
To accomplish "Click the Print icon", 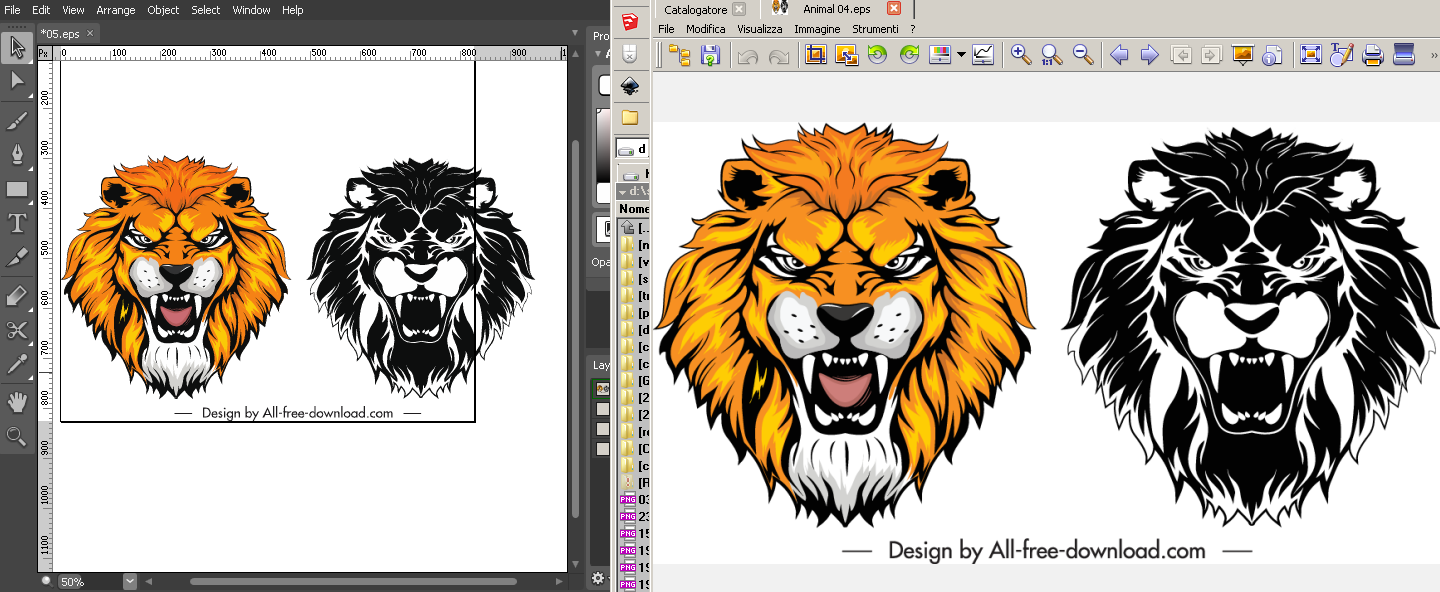I will (1373, 55).
